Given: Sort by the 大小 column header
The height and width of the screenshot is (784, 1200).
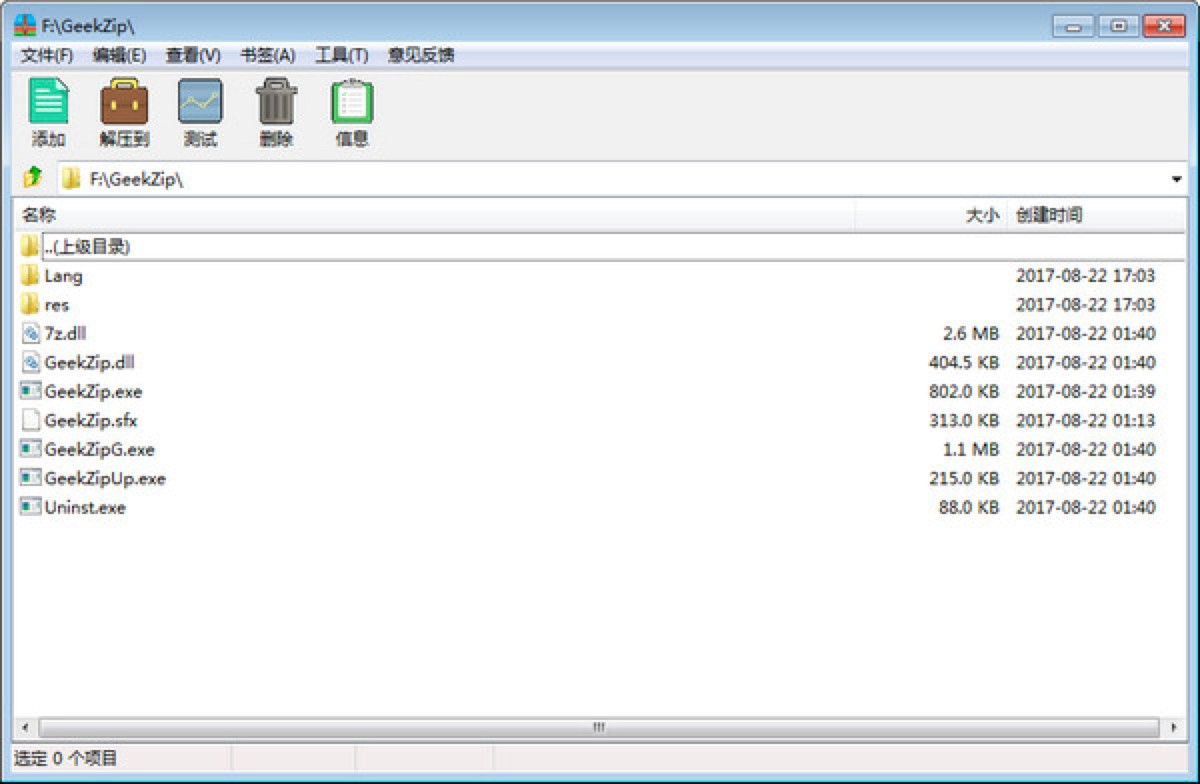Looking at the screenshot, I should coord(931,215).
